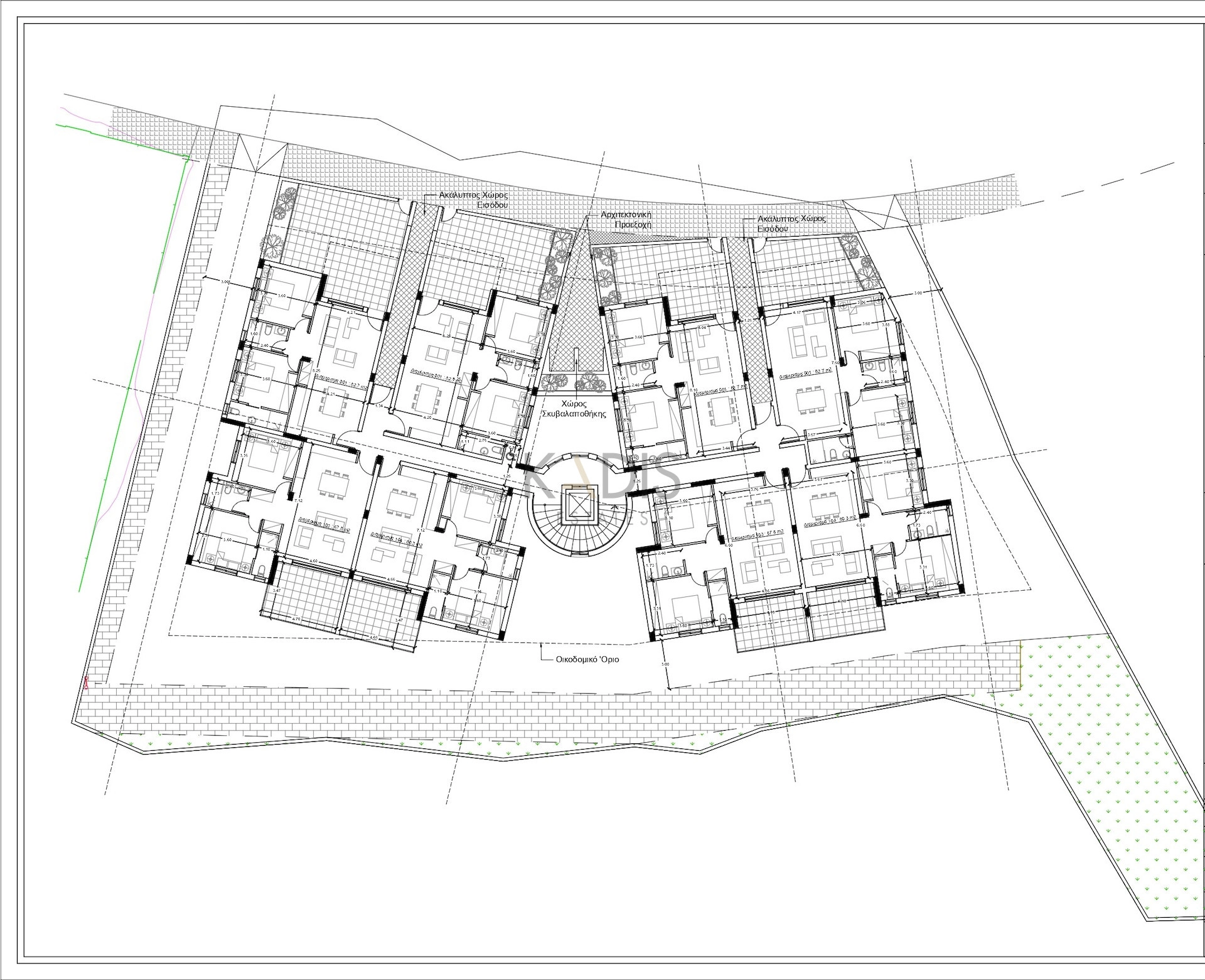1205x980 pixels.
Task: Click the dining table in left-wing apartment 103
Action: click(333, 484)
